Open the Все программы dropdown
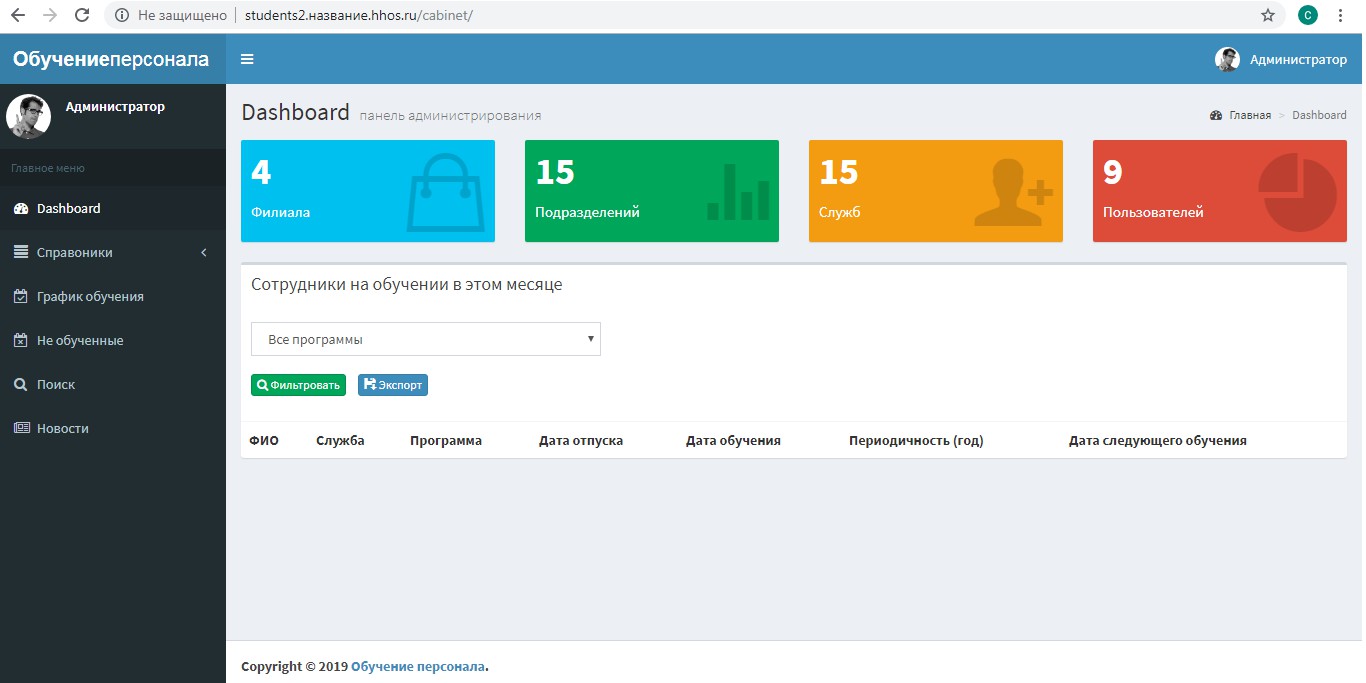 click(x=425, y=339)
